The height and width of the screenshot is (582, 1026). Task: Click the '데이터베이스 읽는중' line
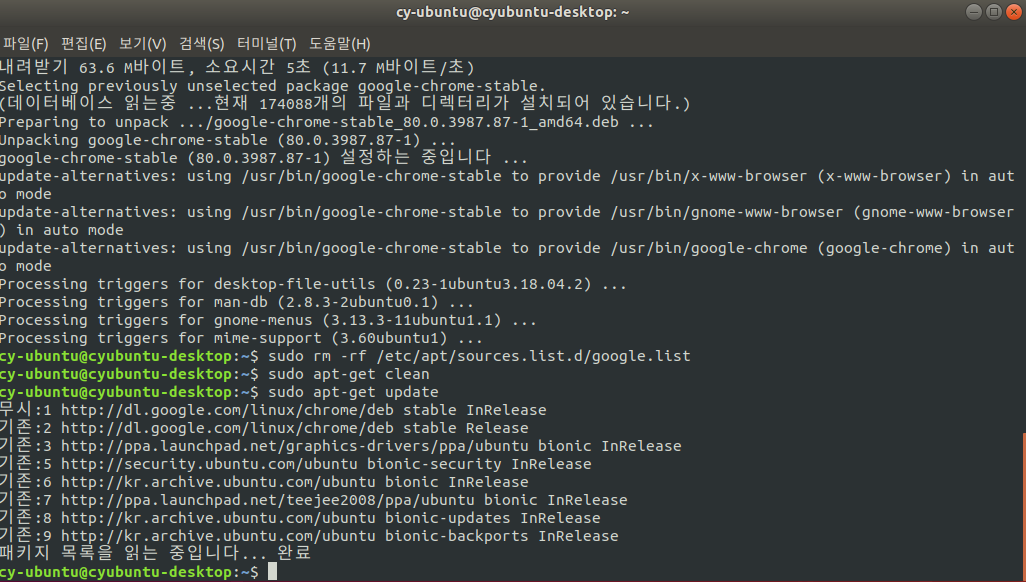point(345,103)
